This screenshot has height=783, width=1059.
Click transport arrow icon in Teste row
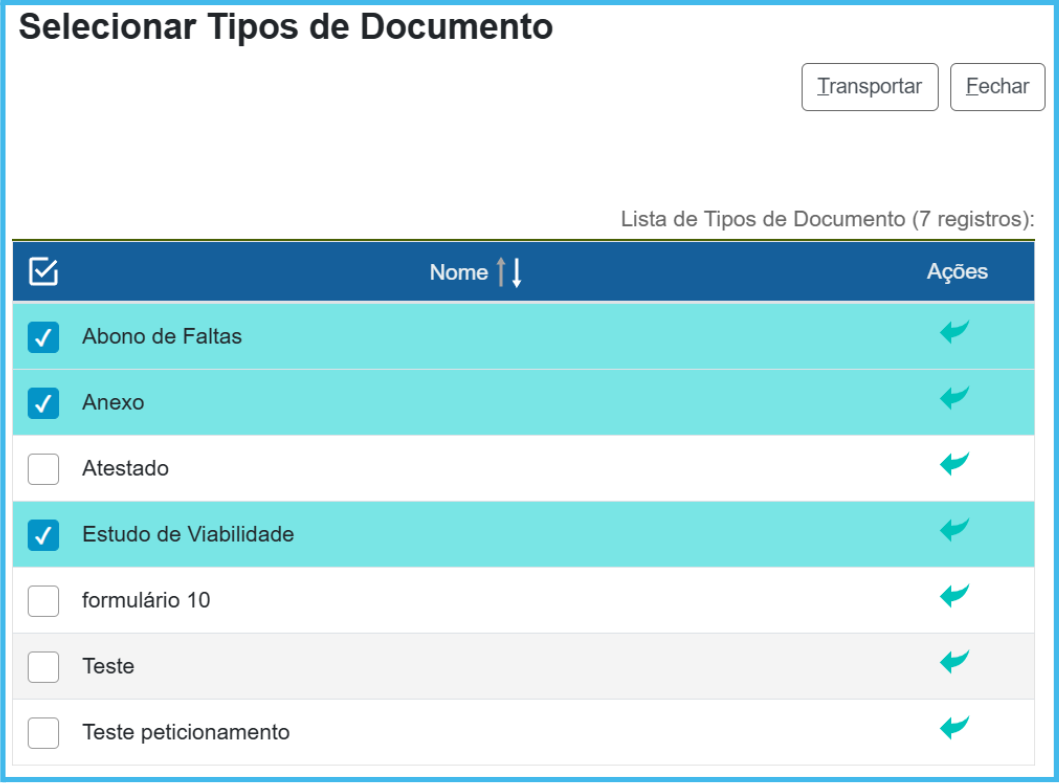[x=954, y=661]
